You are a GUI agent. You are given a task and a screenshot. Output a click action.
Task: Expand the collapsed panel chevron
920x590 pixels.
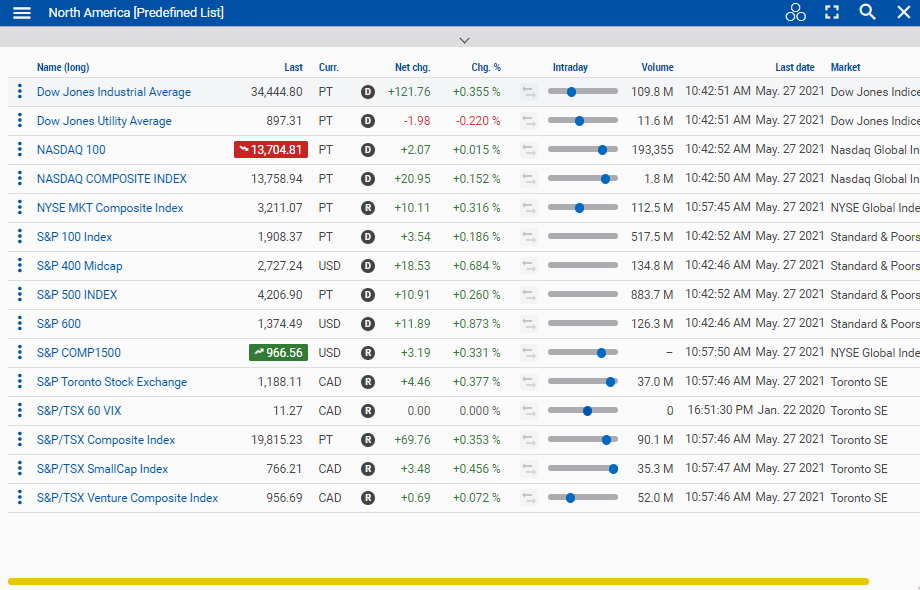pyautogui.click(x=464, y=40)
